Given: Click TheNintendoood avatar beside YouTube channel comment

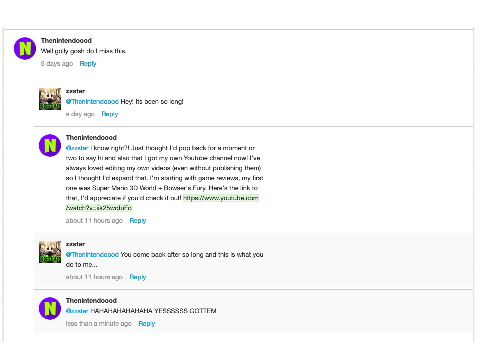Looking at the screenshot, I should [x=50, y=145].
